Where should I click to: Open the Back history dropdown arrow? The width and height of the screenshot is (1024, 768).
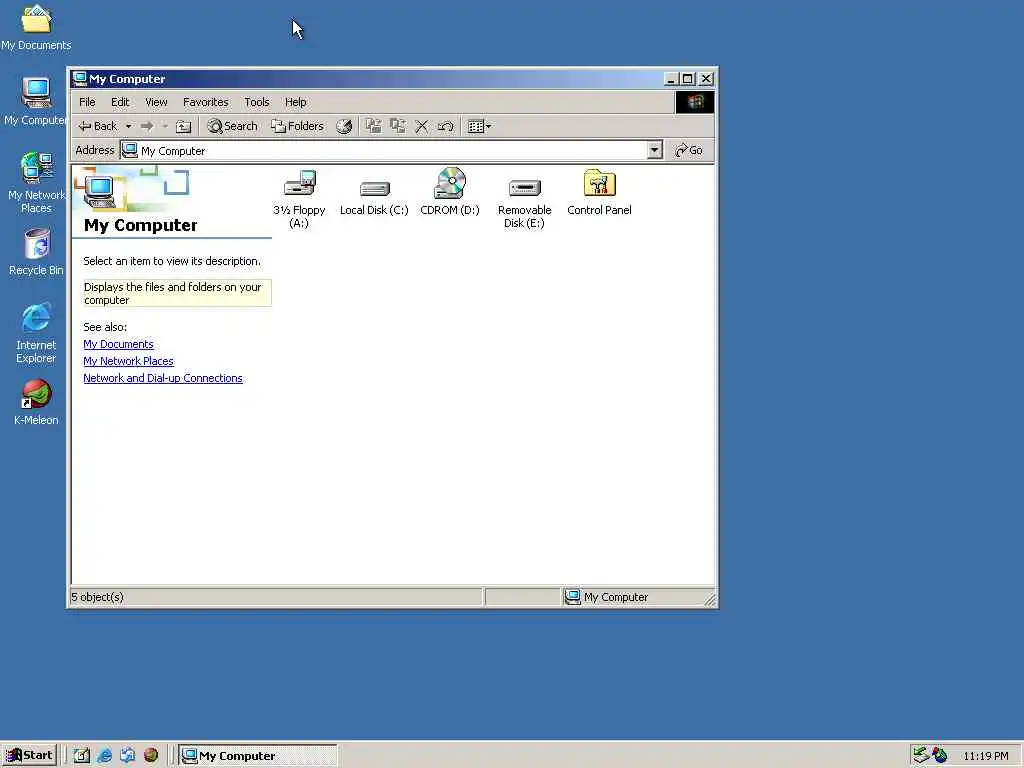(x=129, y=126)
